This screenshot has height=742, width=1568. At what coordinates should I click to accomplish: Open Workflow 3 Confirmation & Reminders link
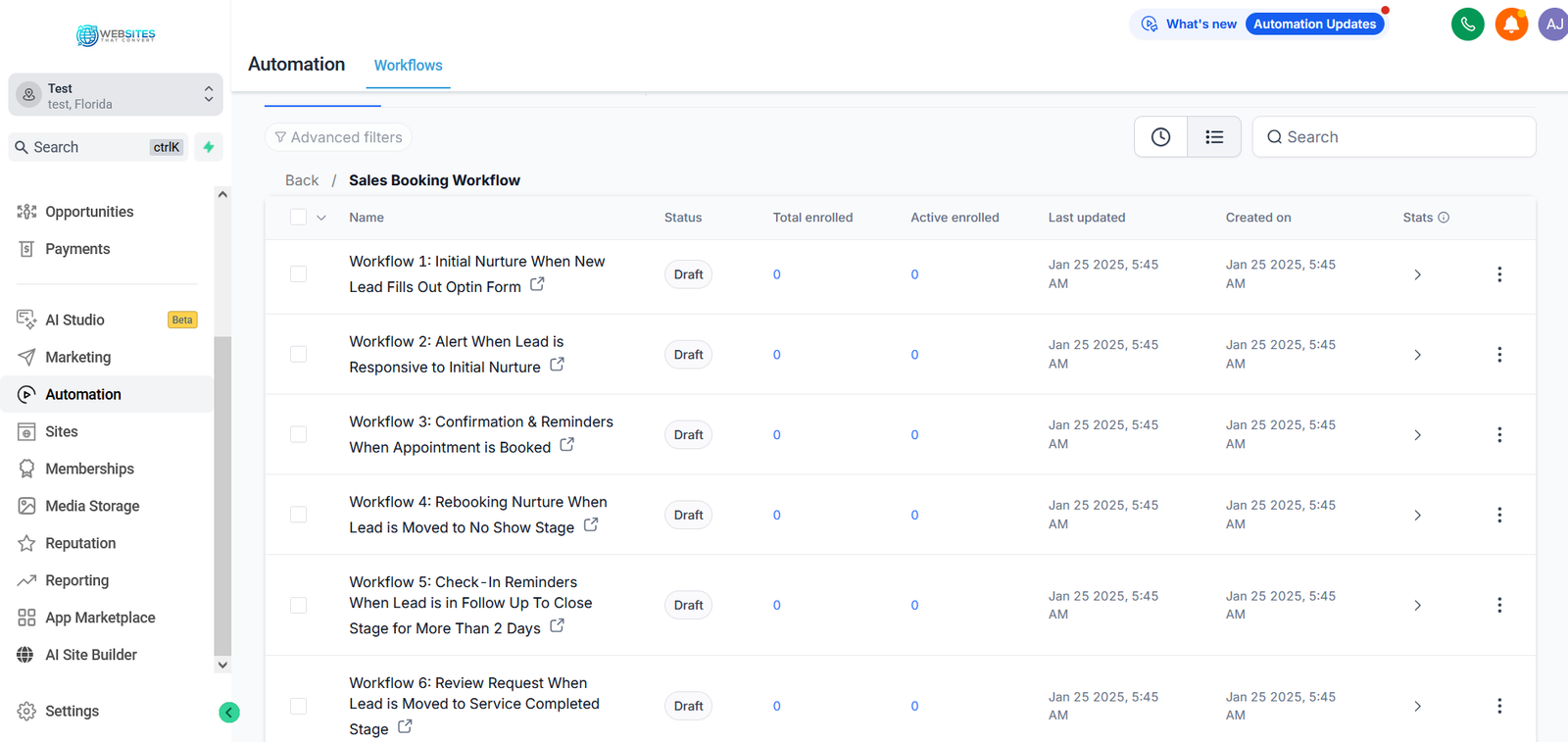(481, 435)
